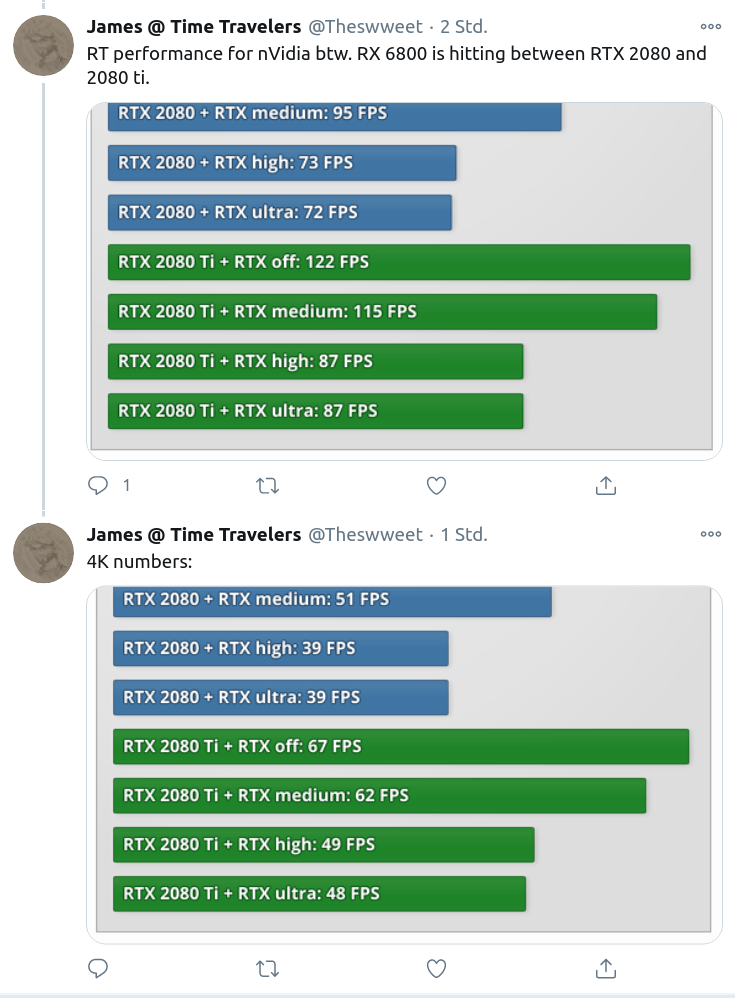Open the 2 Std. timestamp link
This screenshot has width=735, height=998.
pyautogui.click(x=462, y=27)
